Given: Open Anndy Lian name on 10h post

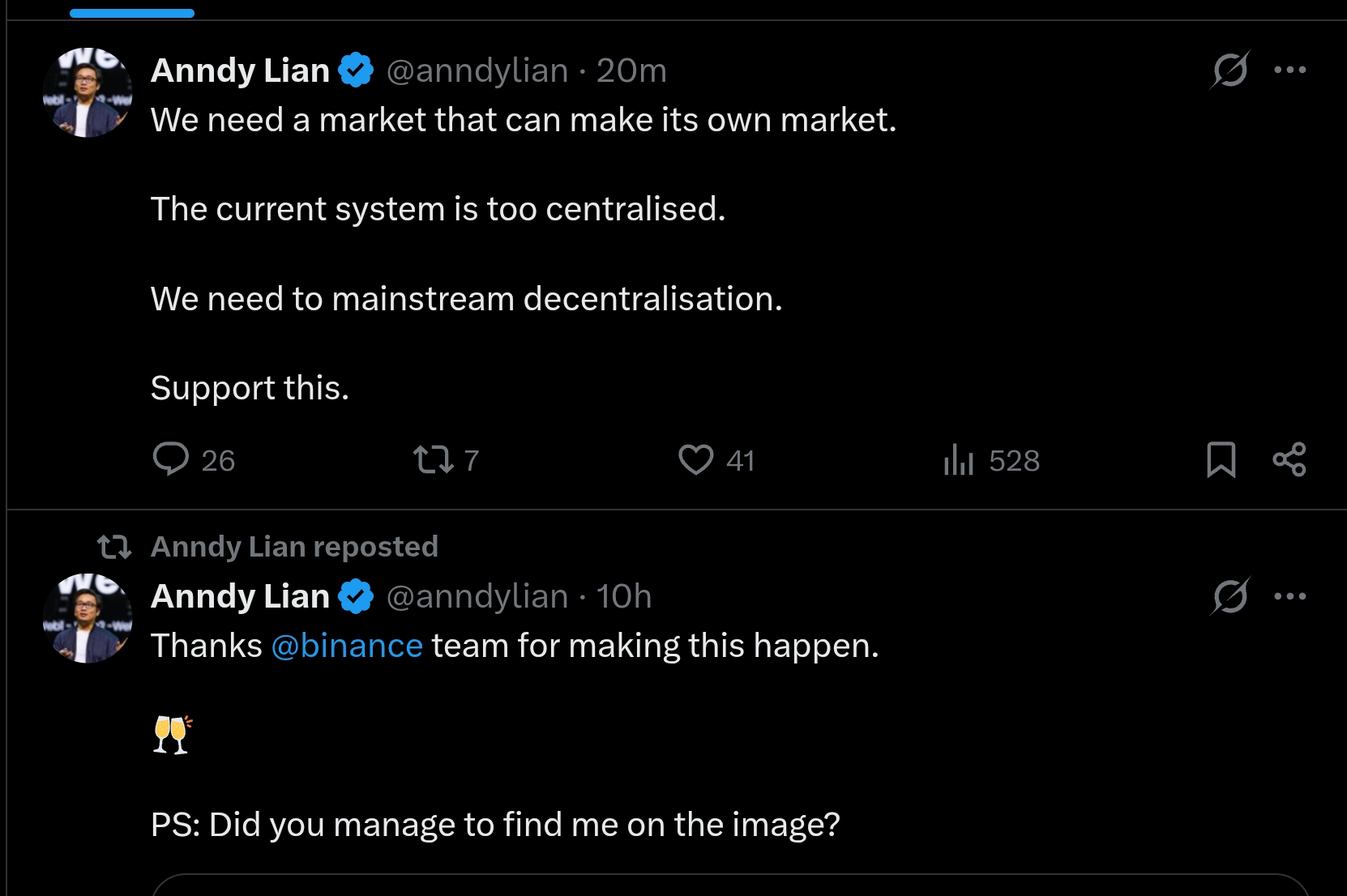Looking at the screenshot, I should coord(240,596).
